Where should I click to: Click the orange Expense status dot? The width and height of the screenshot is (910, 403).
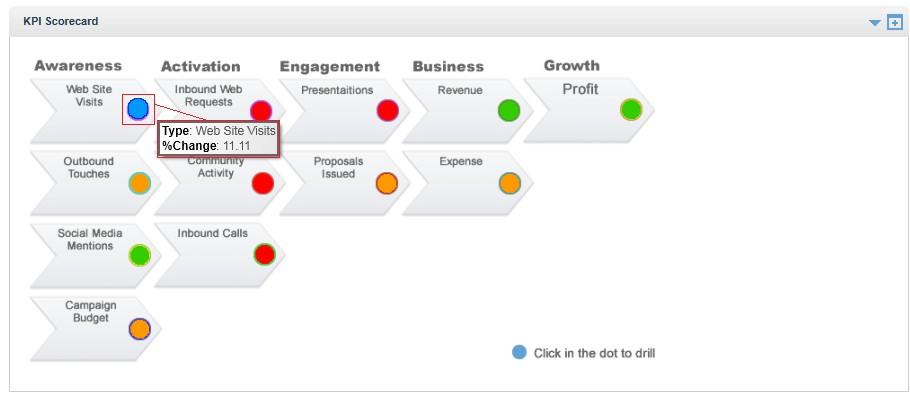(x=510, y=183)
